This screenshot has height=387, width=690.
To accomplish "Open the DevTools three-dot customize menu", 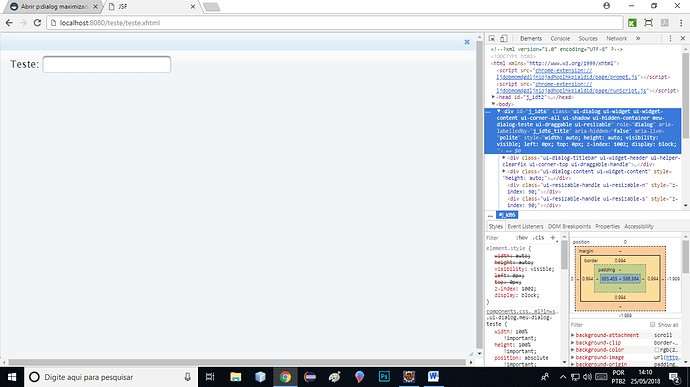I will tap(670, 39).
